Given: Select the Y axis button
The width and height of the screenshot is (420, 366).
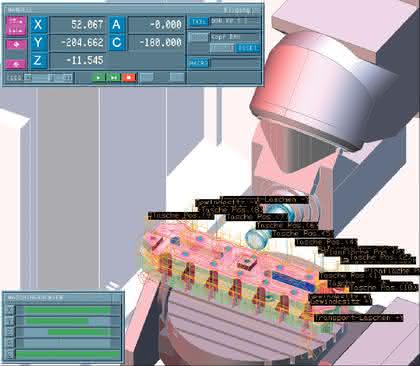Looking at the screenshot, I should pos(39,43).
